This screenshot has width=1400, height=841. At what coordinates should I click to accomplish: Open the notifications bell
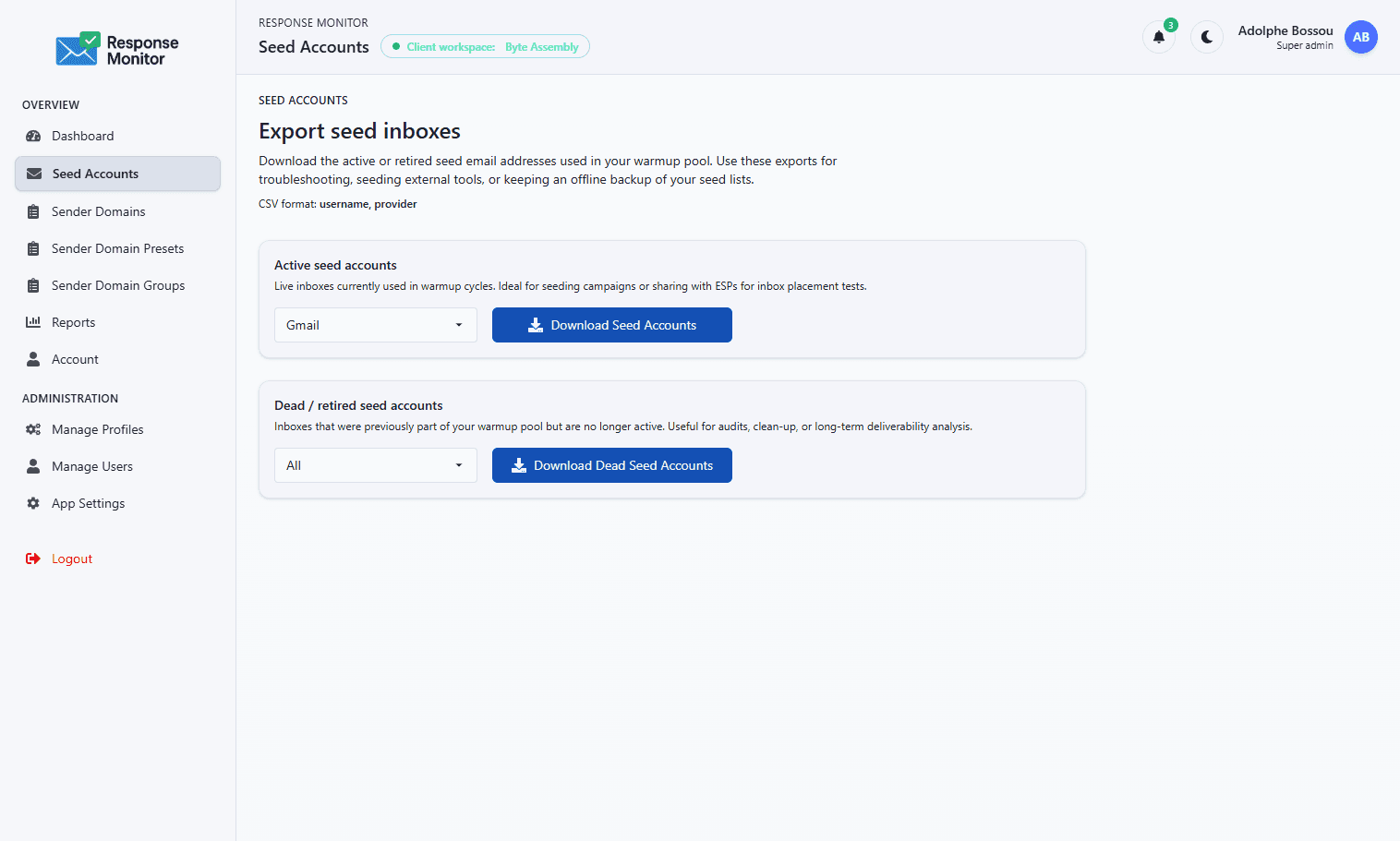[1159, 38]
